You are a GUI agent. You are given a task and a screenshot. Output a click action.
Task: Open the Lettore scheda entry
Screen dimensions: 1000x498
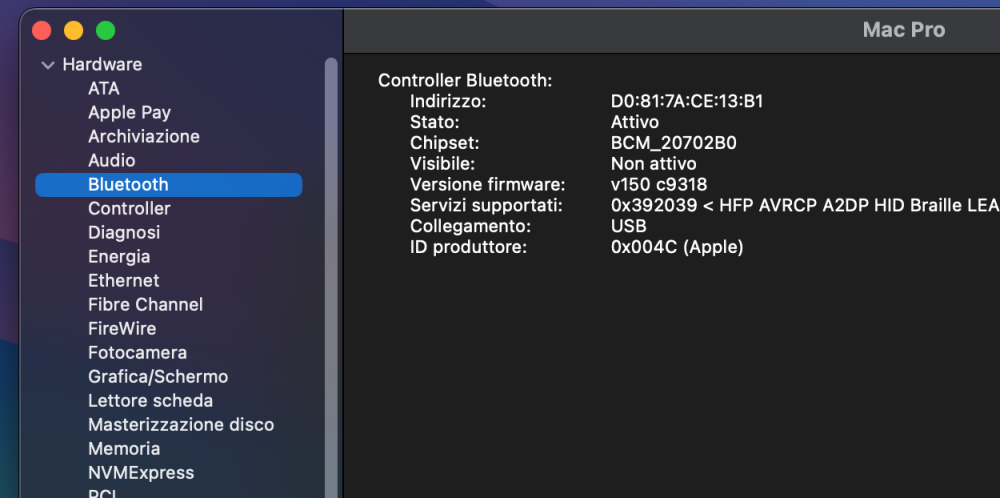pyautogui.click(x=151, y=400)
